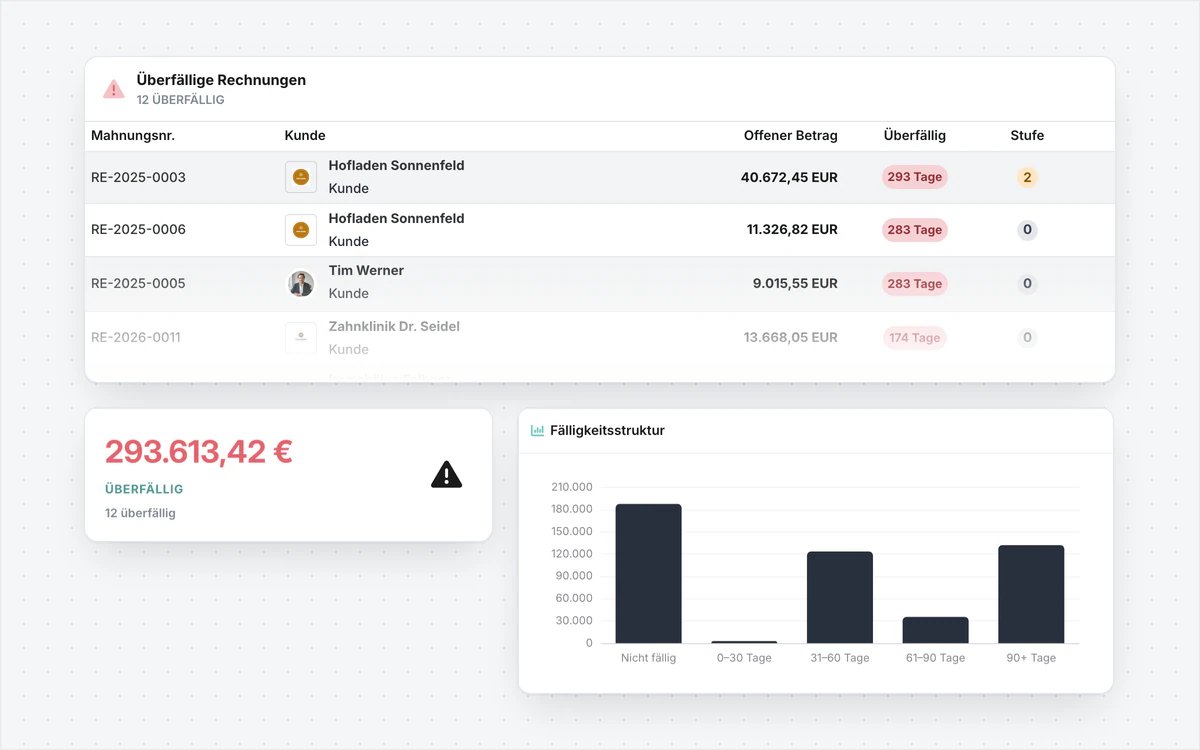Screen dimensions: 1200x750
Task: Click the bar chart icon beside Fälligkeitsstruktur
Action: [537, 430]
